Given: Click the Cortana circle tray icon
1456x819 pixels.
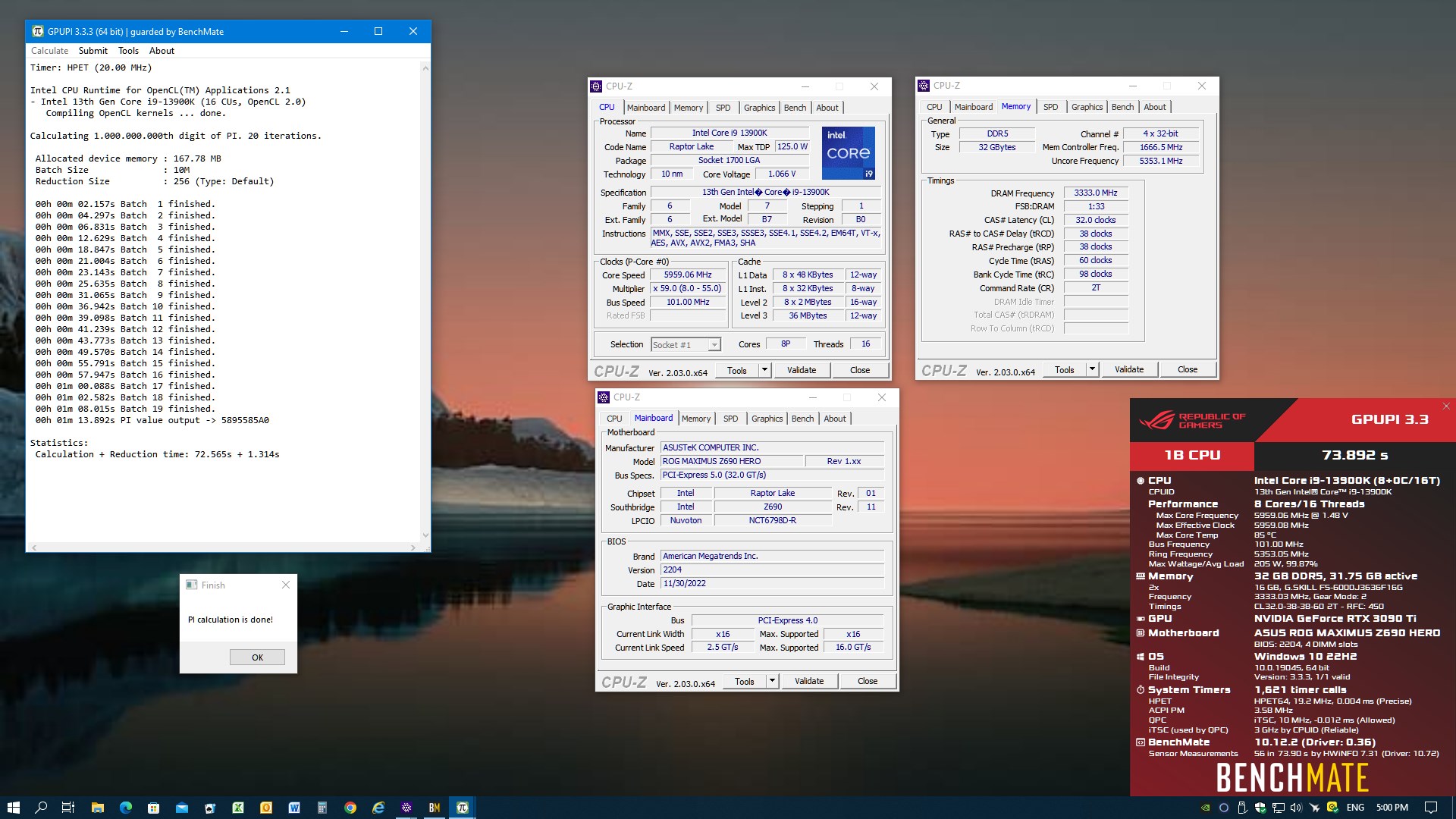Looking at the screenshot, I should pyautogui.click(x=1223, y=808).
